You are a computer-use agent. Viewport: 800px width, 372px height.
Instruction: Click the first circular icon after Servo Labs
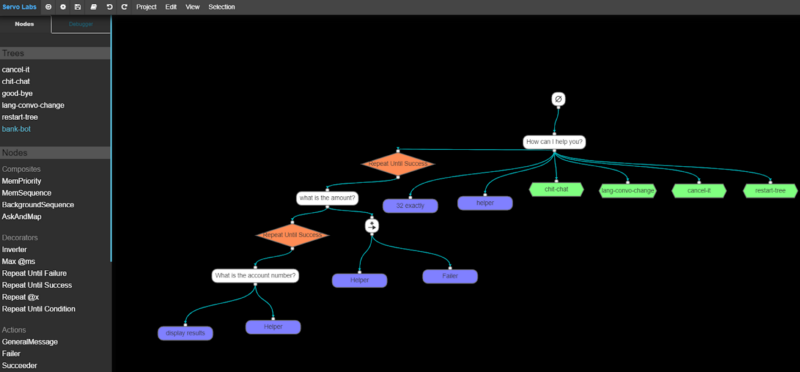coord(48,7)
